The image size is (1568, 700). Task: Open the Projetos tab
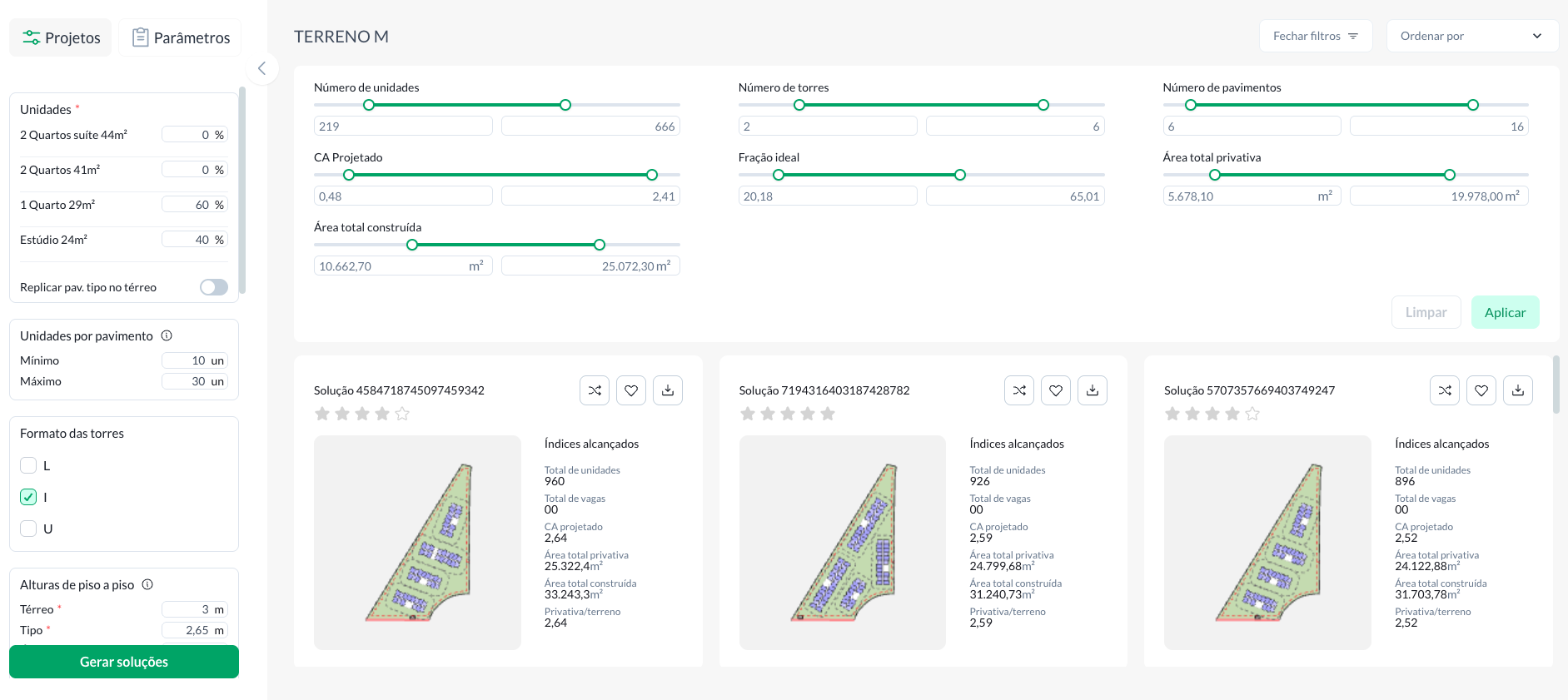pos(61,37)
